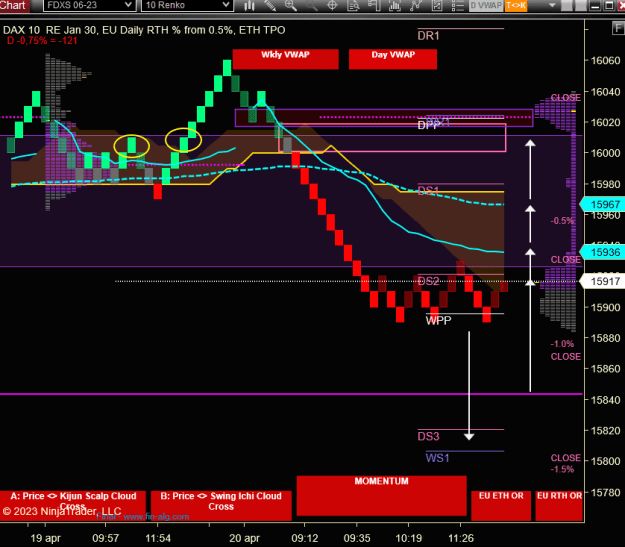
Task: Open the strategies icon
Action: (416, 5)
